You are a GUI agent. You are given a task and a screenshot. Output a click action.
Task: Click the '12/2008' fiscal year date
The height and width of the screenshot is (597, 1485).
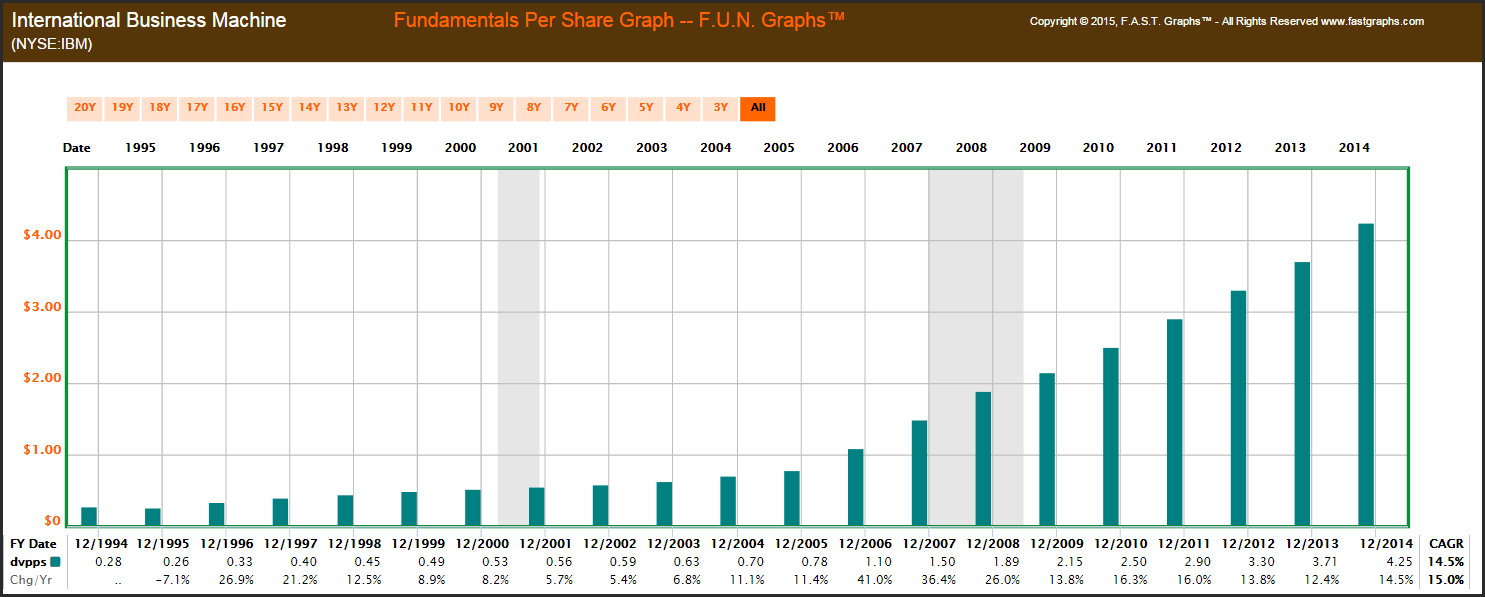(x=993, y=543)
